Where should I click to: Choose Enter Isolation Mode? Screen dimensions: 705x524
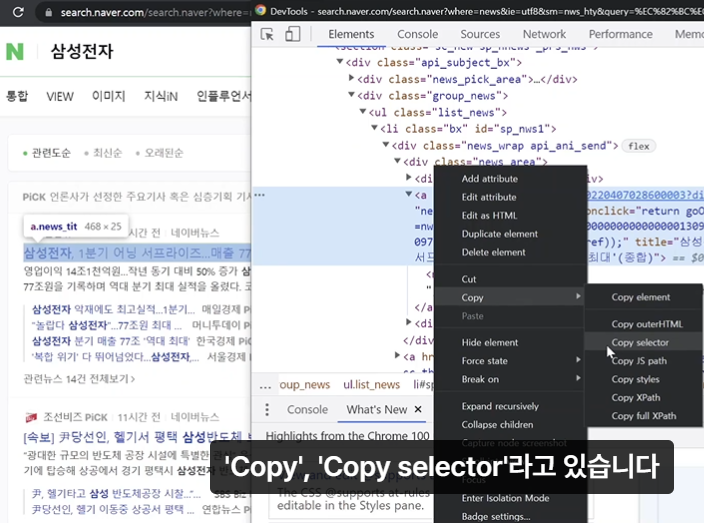click(510, 498)
